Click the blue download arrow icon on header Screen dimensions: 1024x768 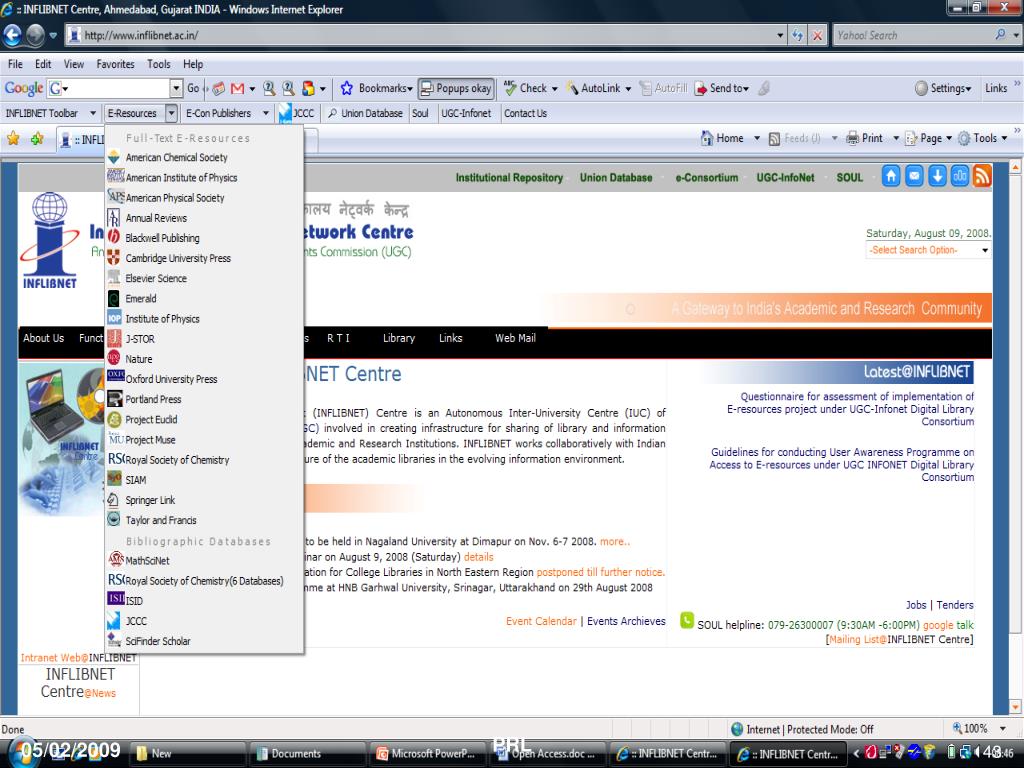pyautogui.click(x=937, y=176)
